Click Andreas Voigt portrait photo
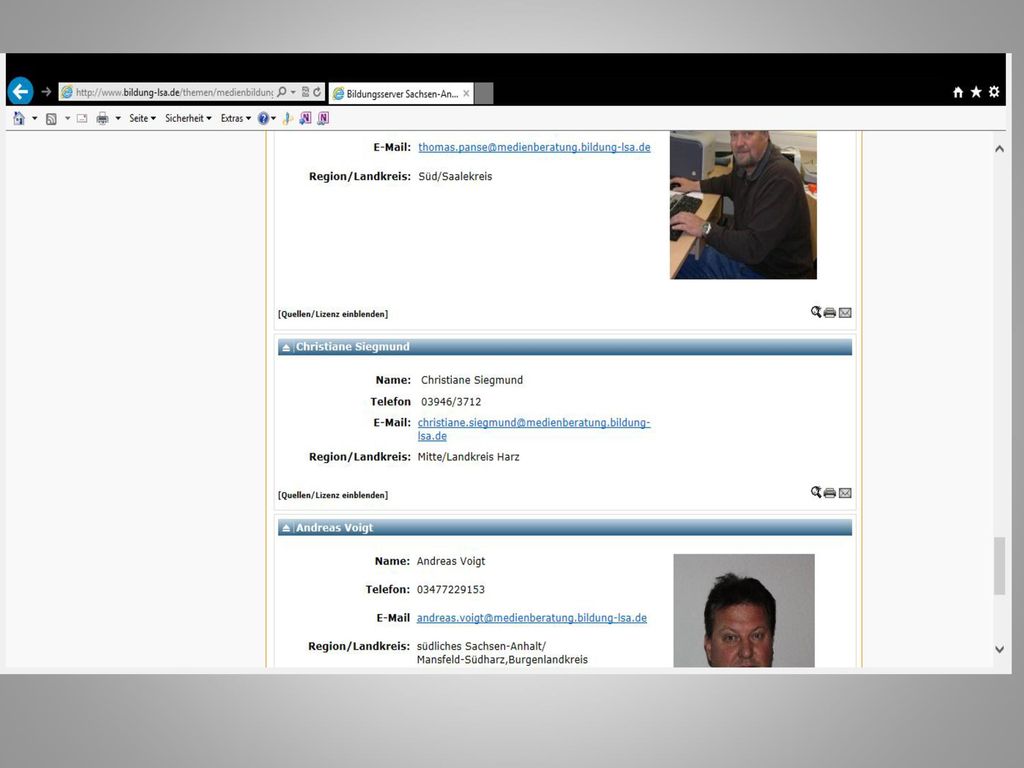This screenshot has height=768, width=1024. [744, 611]
